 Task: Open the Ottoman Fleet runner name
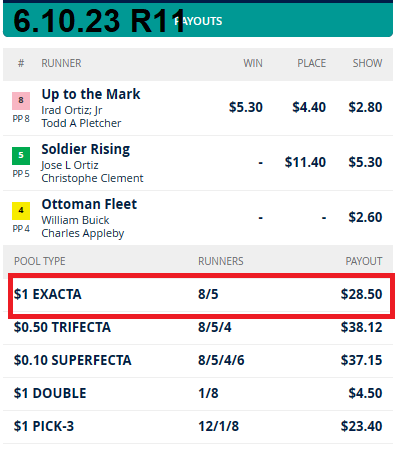tap(89, 204)
